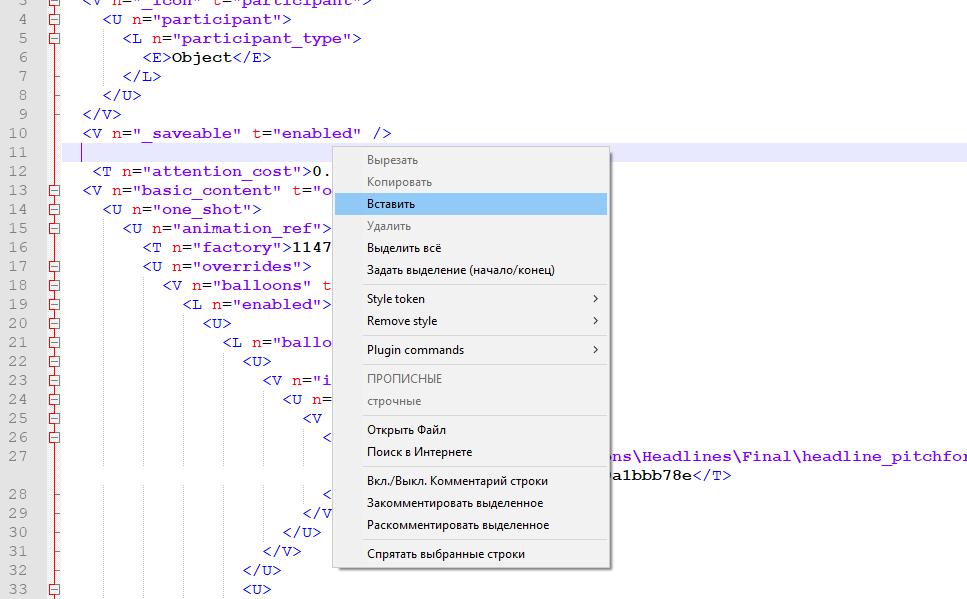967x599 pixels.
Task: Collapse fold marker at line 5
Action: [55, 38]
